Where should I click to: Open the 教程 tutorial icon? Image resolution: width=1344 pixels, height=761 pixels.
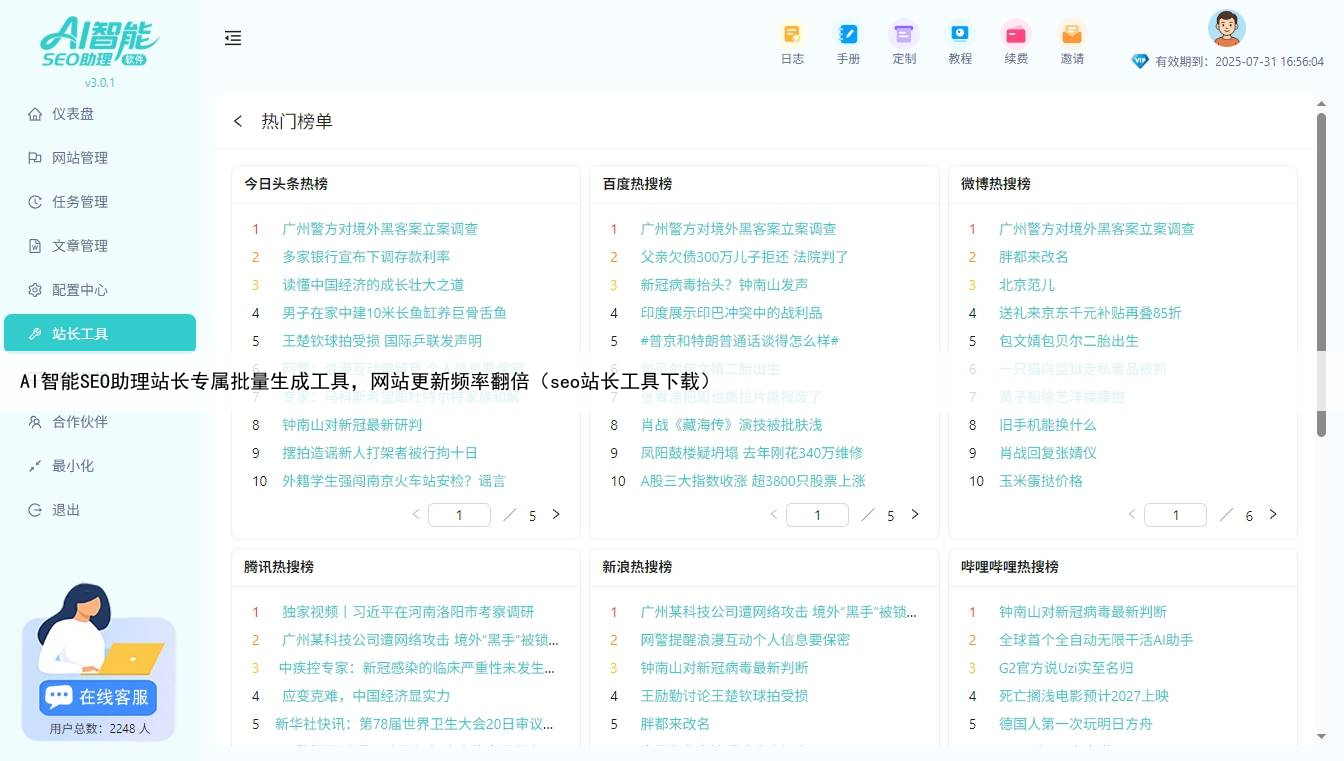[x=960, y=35]
